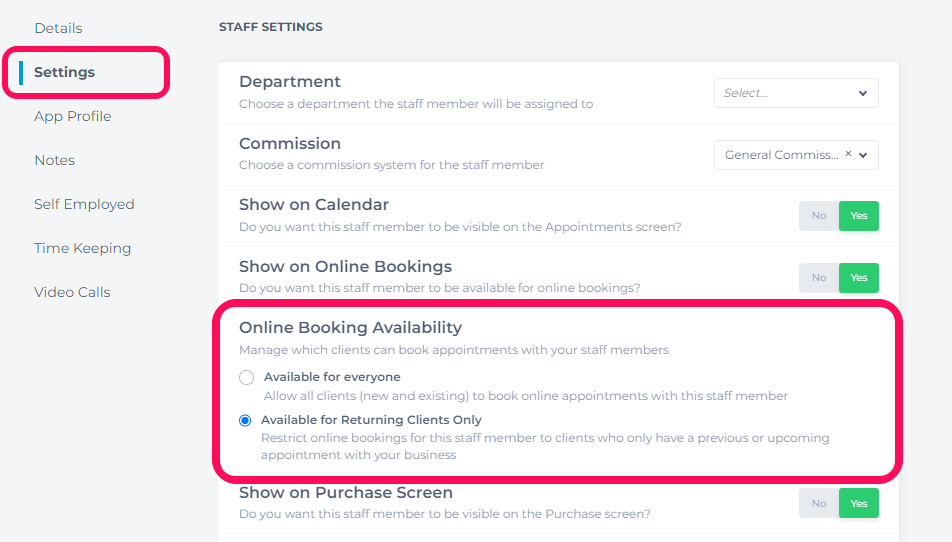Set Show on Online Bookings to Yes
Viewport: 952px width, 542px height.
pyautogui.click(x=858, y=277)
